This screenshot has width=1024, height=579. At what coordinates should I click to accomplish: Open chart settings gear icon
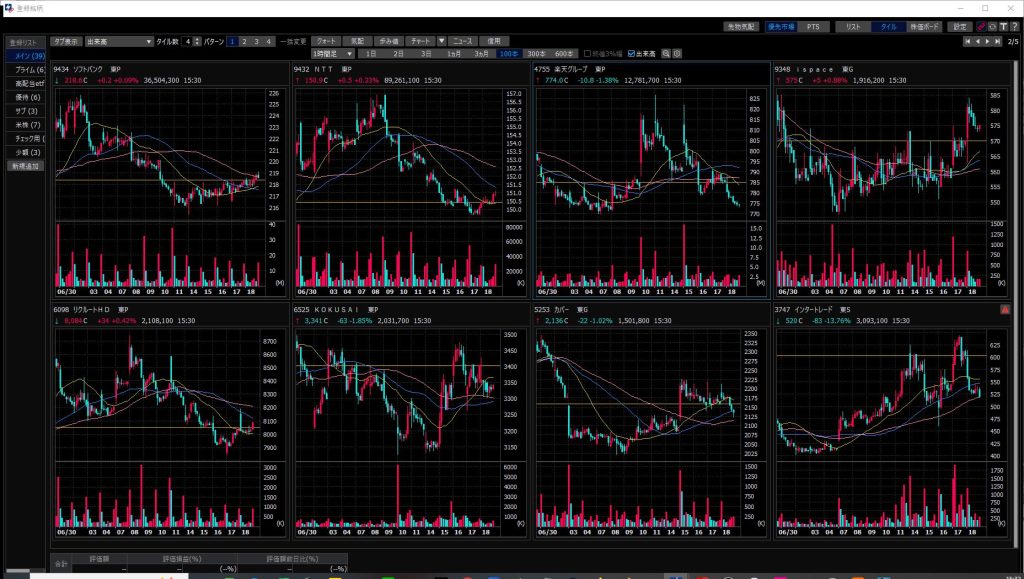pos(677,53)
